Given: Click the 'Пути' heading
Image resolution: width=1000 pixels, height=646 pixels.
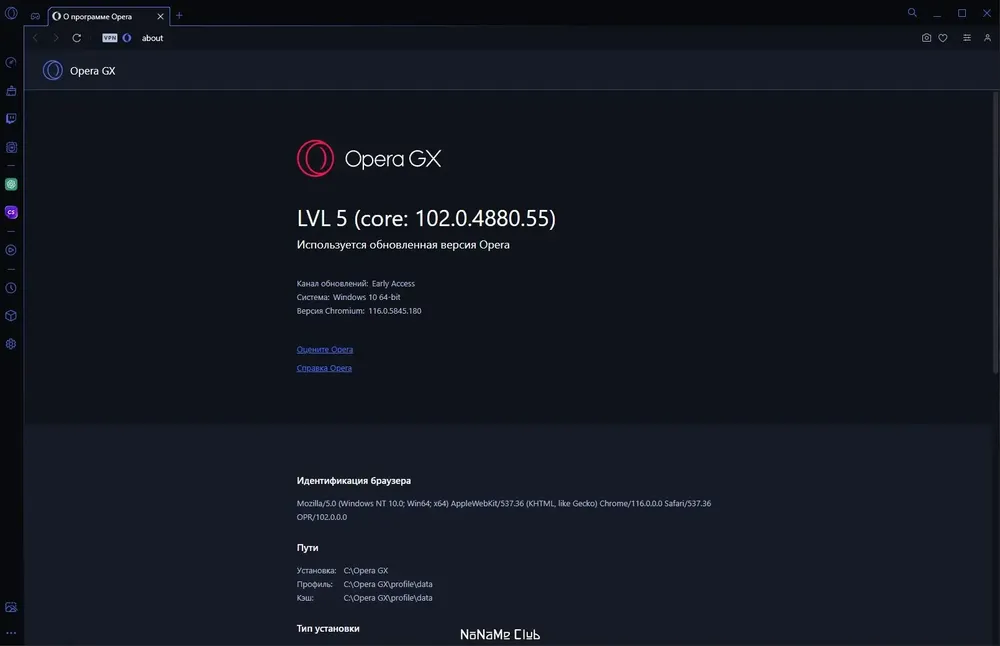Looking at the screenshot, I should tap(307, 548).
